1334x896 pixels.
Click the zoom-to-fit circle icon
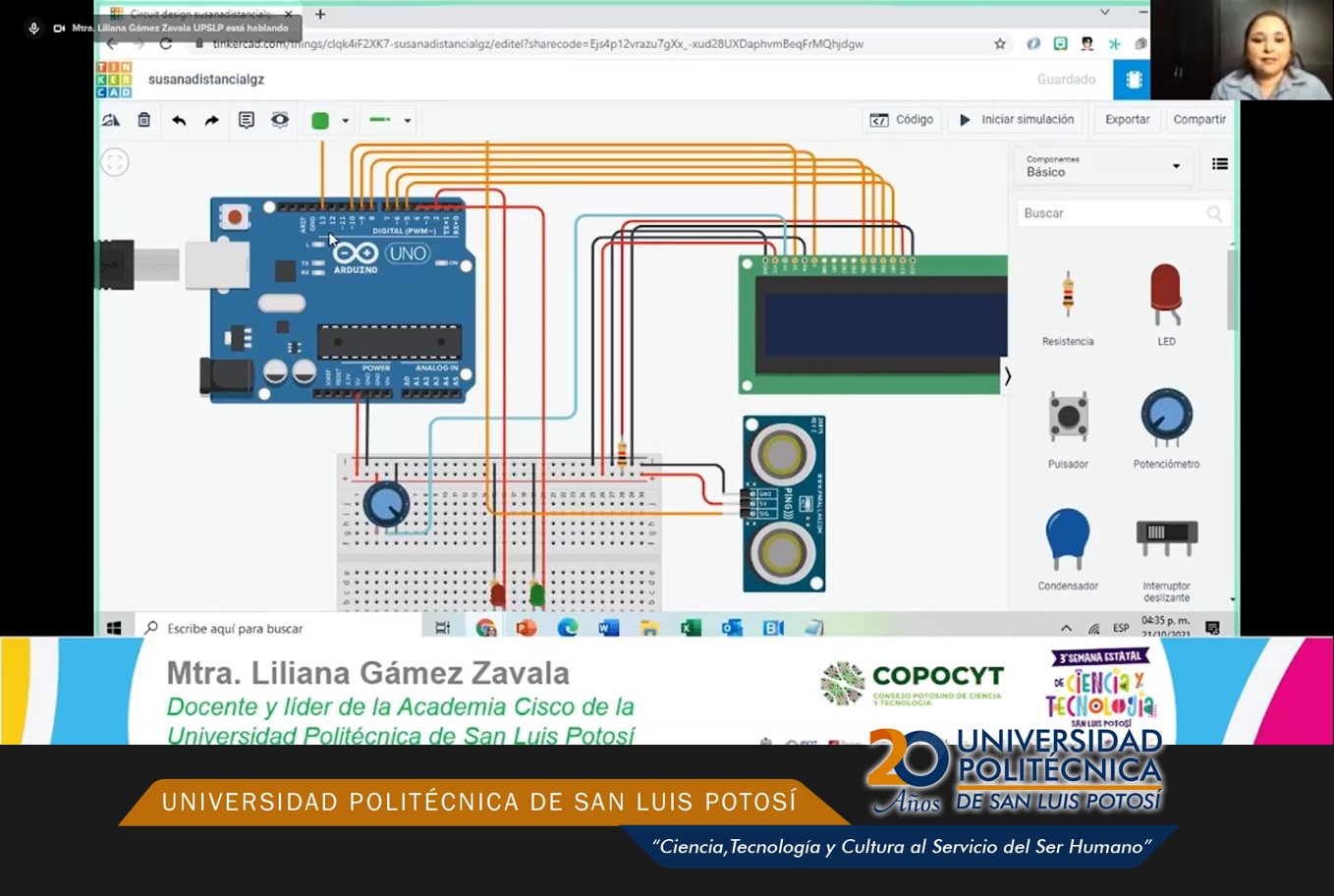[115, 162]
